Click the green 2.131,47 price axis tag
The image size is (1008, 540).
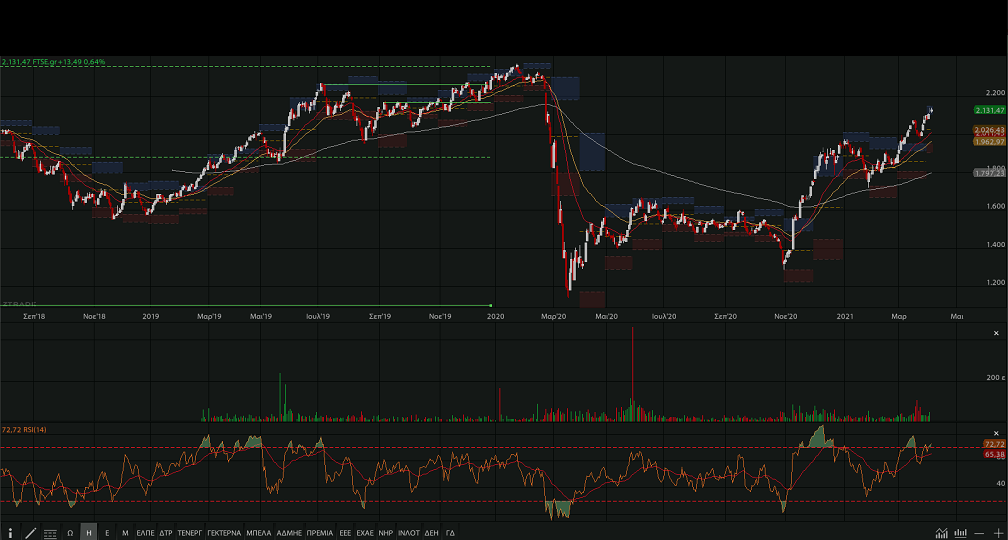988,110
